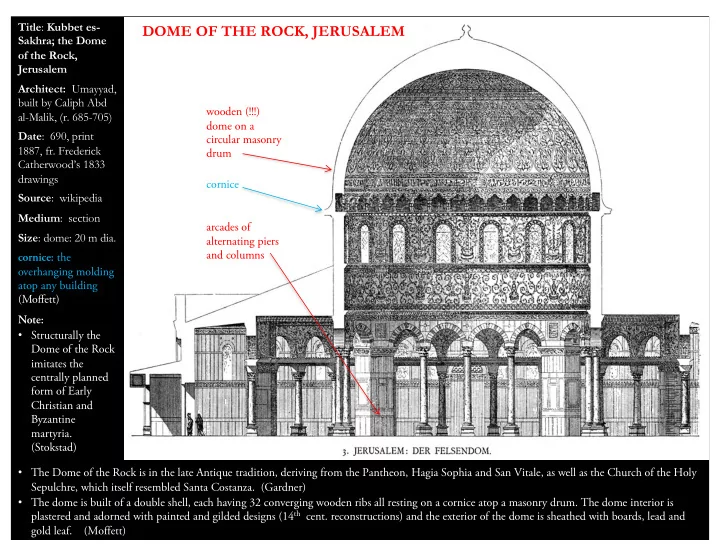Click the caption '3. JERUSALEM: DER FELSENDOM.'

pos(416,451)
